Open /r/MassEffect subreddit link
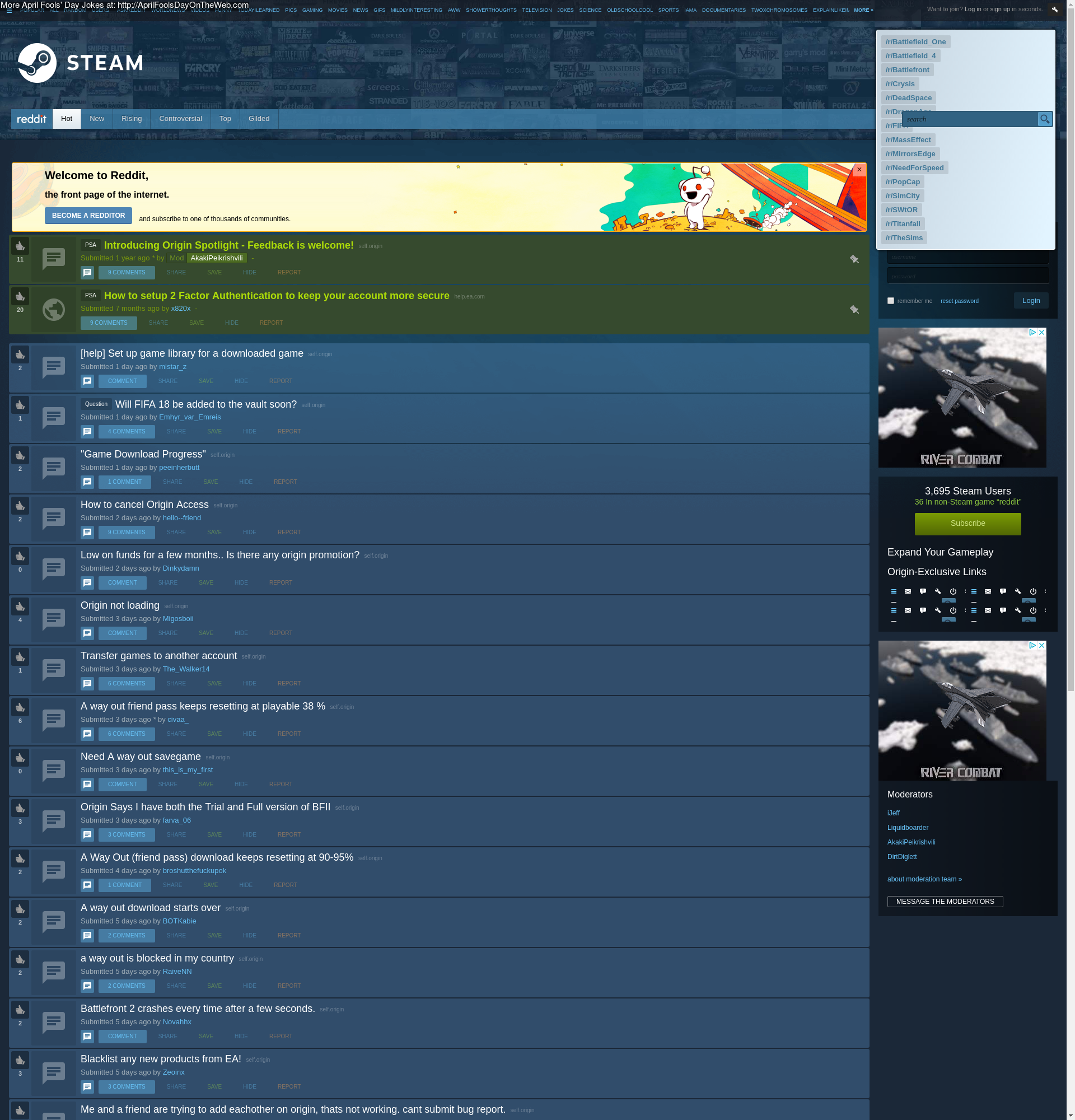This screenshot has width=1075, height=1120. tap(908, 140)
